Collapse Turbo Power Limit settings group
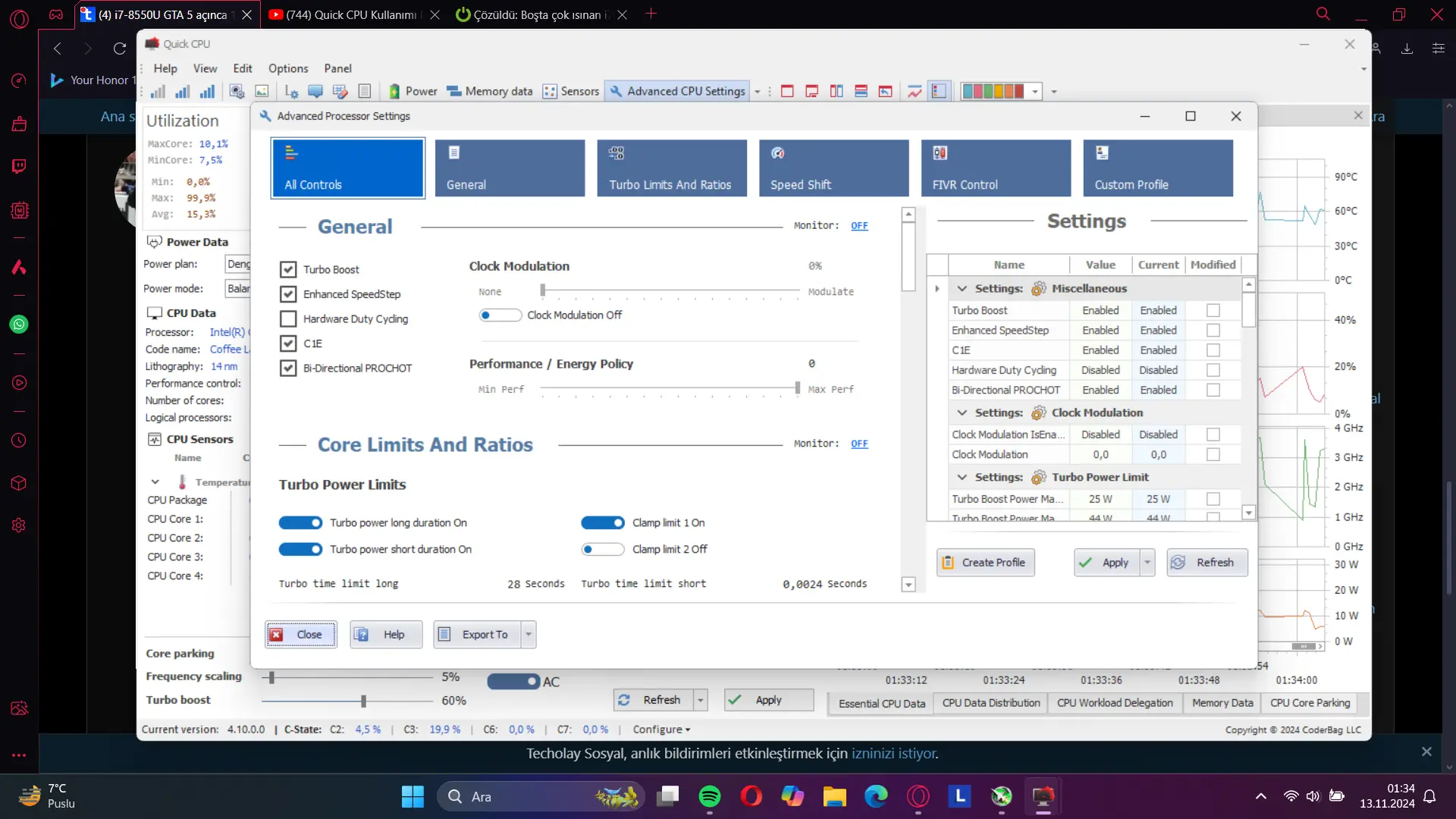The width and height of the screenshot is (1456, 819). pyautogui.click(x=962, y=477)
